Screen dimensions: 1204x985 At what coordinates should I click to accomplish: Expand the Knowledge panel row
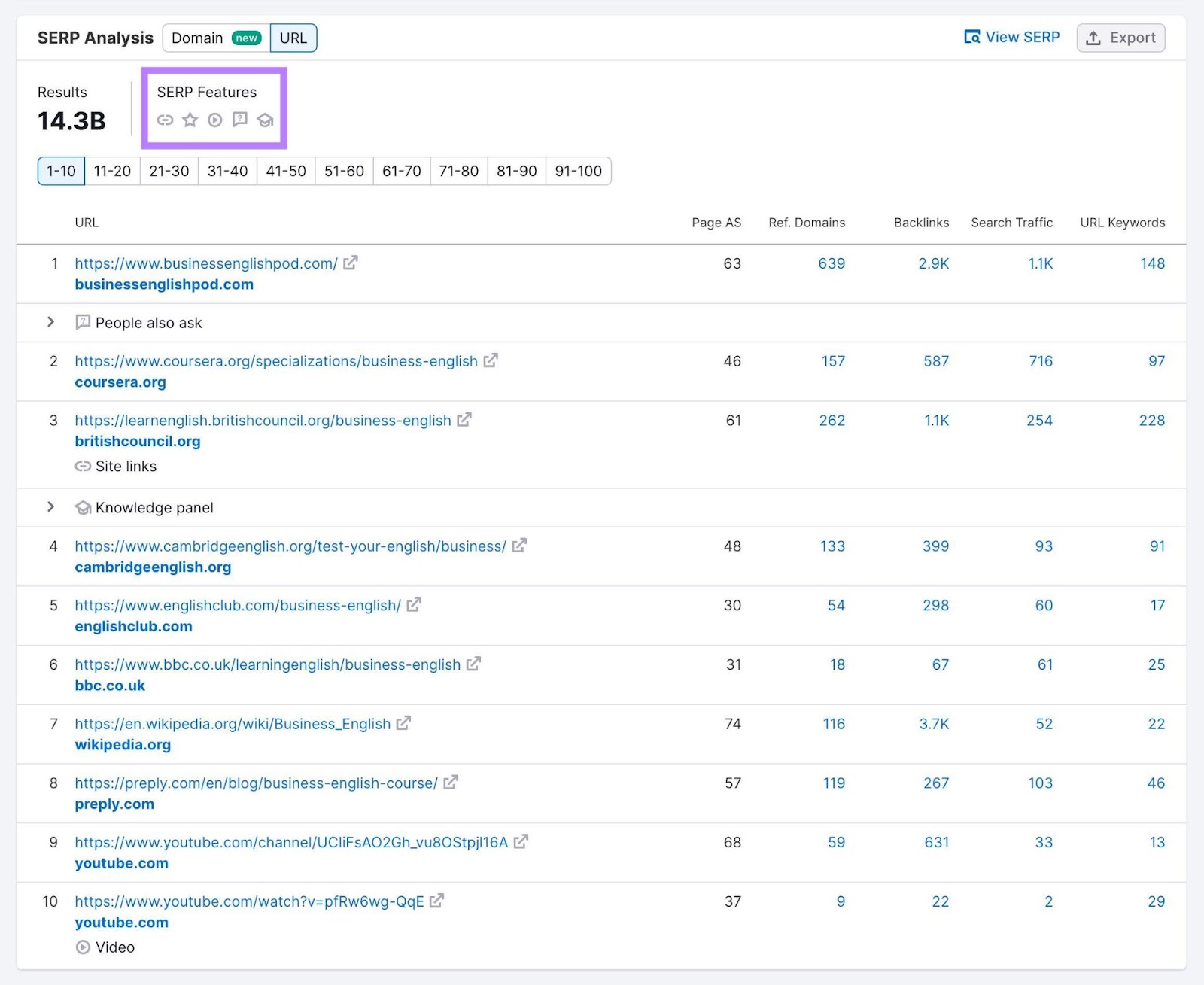50,507
